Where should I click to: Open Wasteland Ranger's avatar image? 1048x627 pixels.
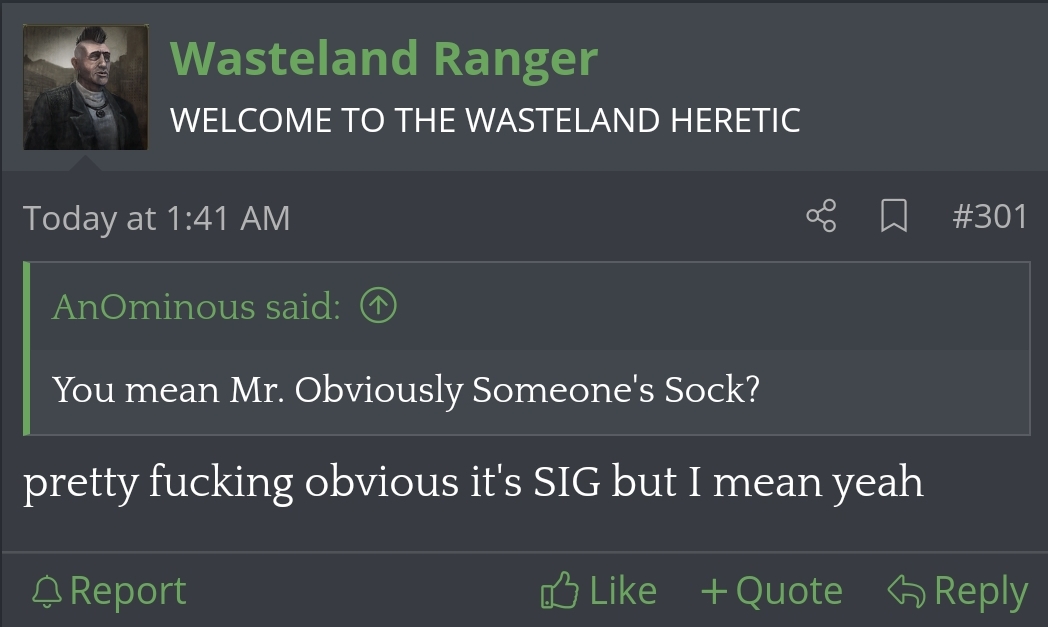pyautogui.click(x=86, y=87)
